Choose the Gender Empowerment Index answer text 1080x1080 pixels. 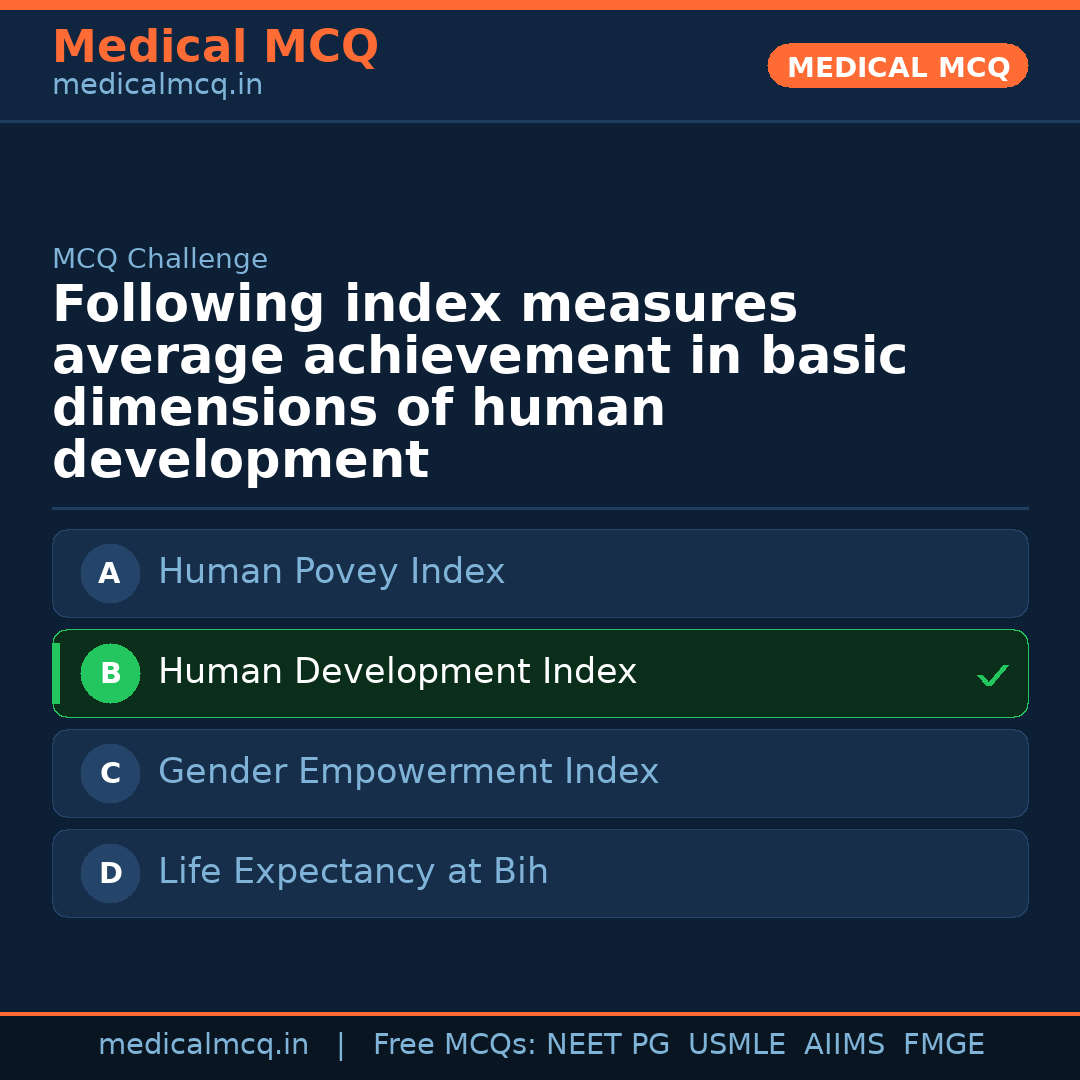[408, 772]
